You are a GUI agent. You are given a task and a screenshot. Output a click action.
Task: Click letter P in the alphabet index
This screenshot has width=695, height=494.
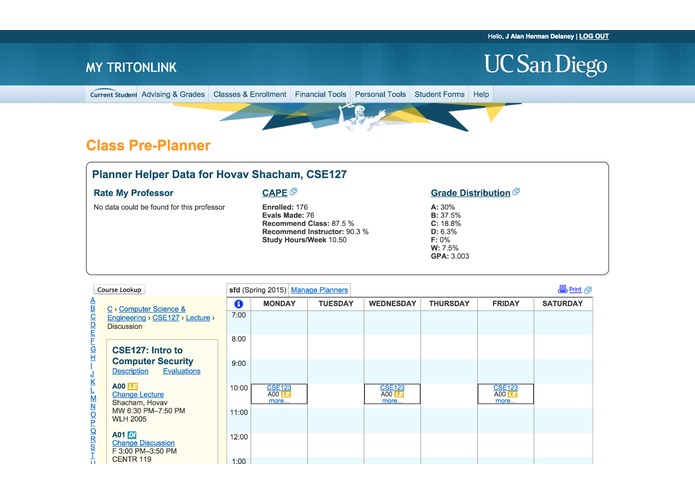click(x=93, y=423)
